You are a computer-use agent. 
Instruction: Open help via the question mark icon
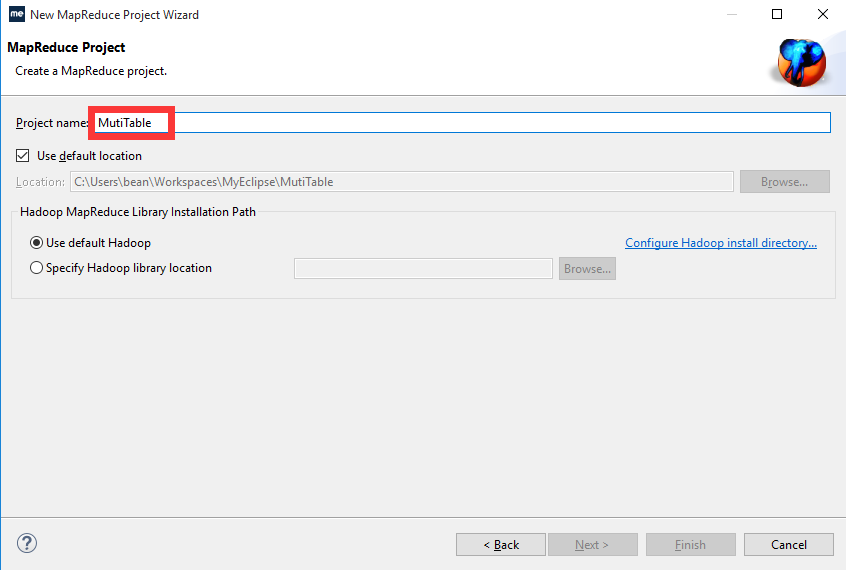pyautogui.click(x=28, y=544)
